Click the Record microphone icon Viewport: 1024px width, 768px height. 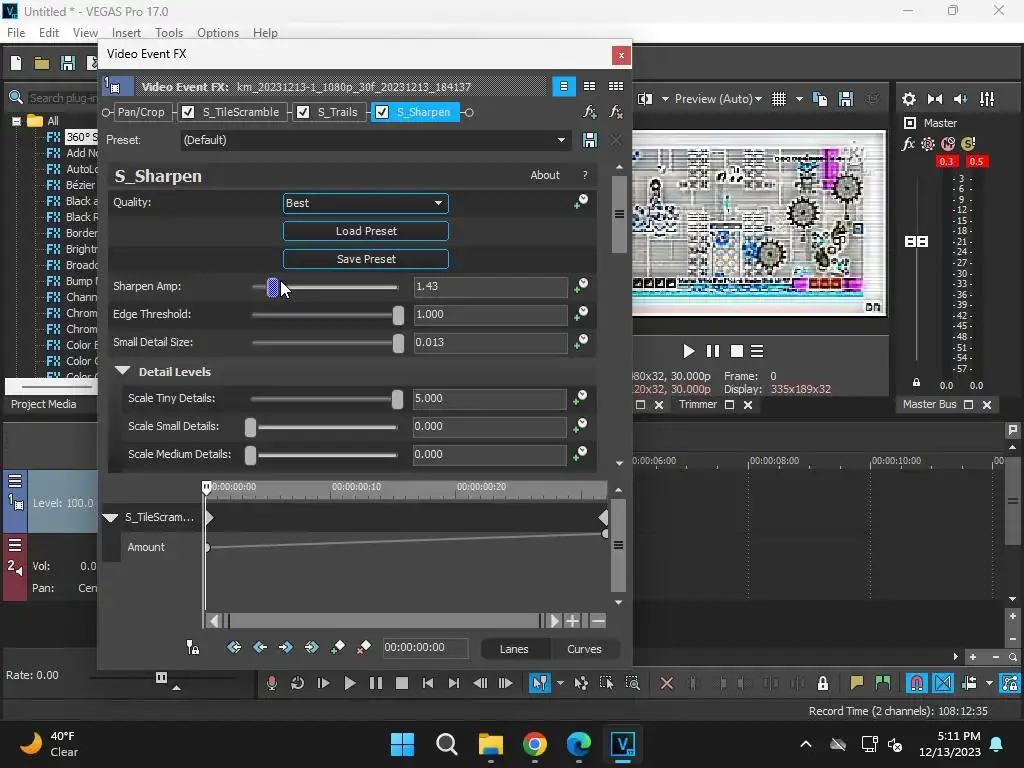[272, 683]
